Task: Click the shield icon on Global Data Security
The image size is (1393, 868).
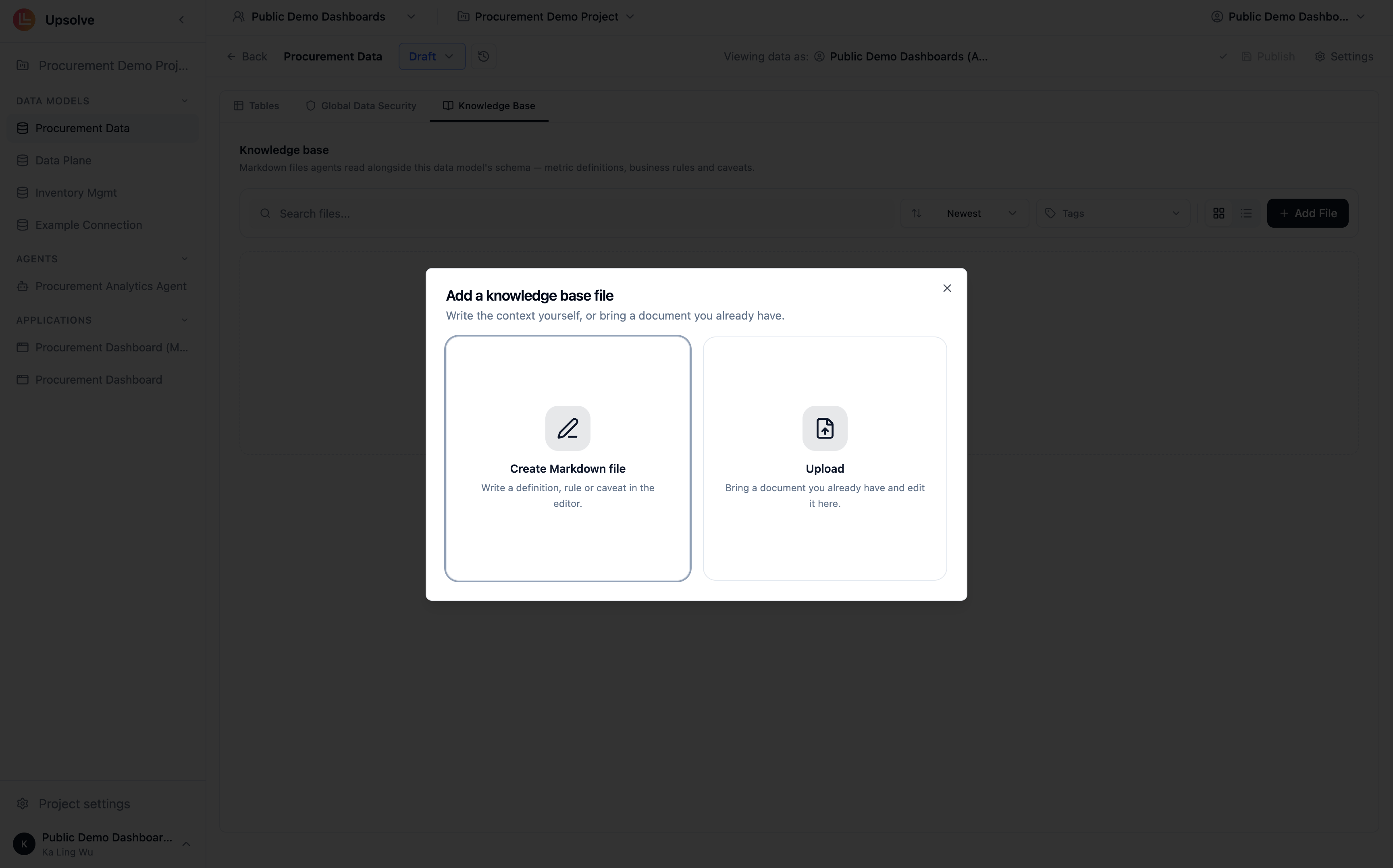Action: (311, 106)
